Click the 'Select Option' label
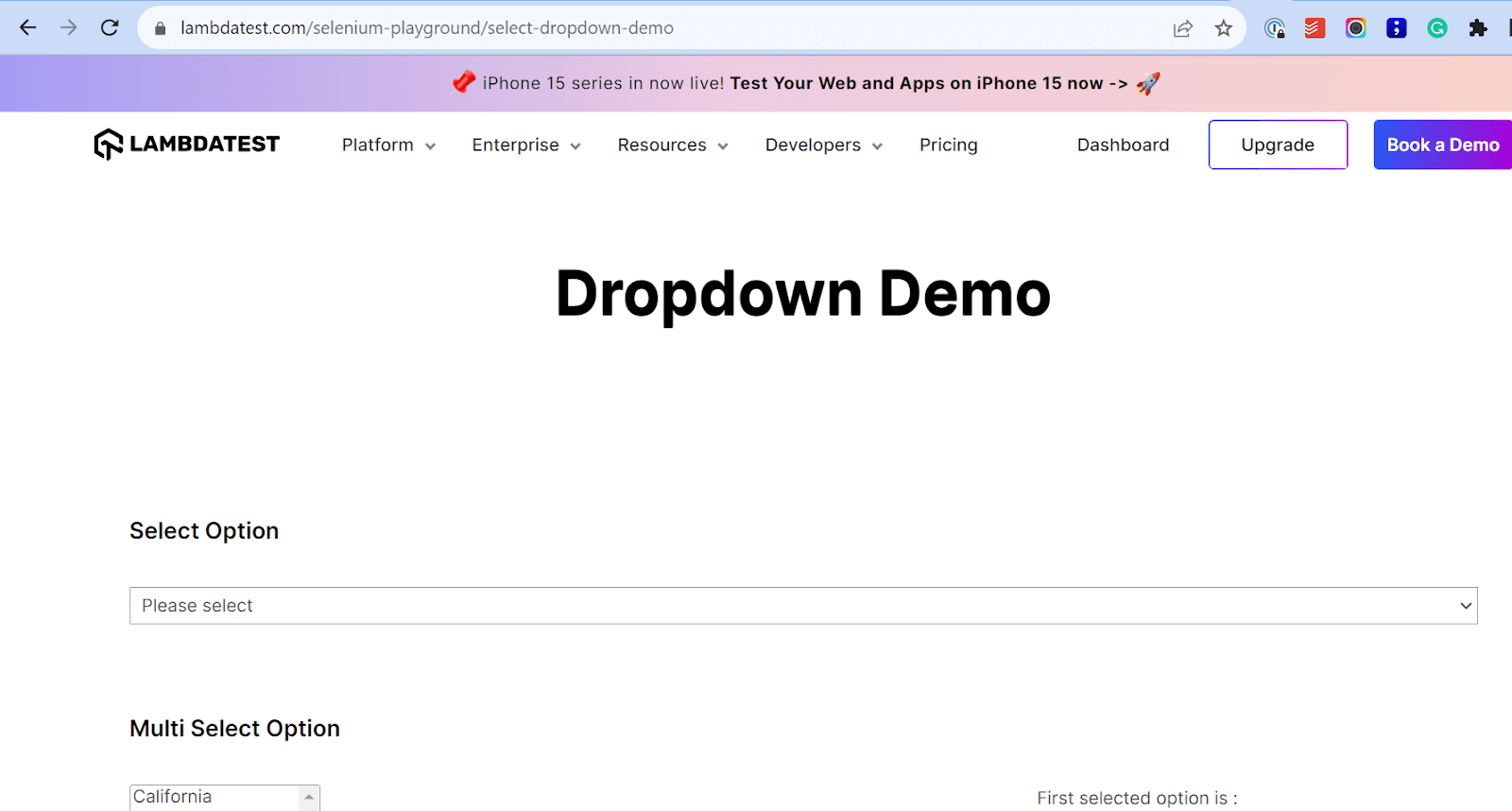The width and height of the screenshot is (1512, 811). [204, 531]
